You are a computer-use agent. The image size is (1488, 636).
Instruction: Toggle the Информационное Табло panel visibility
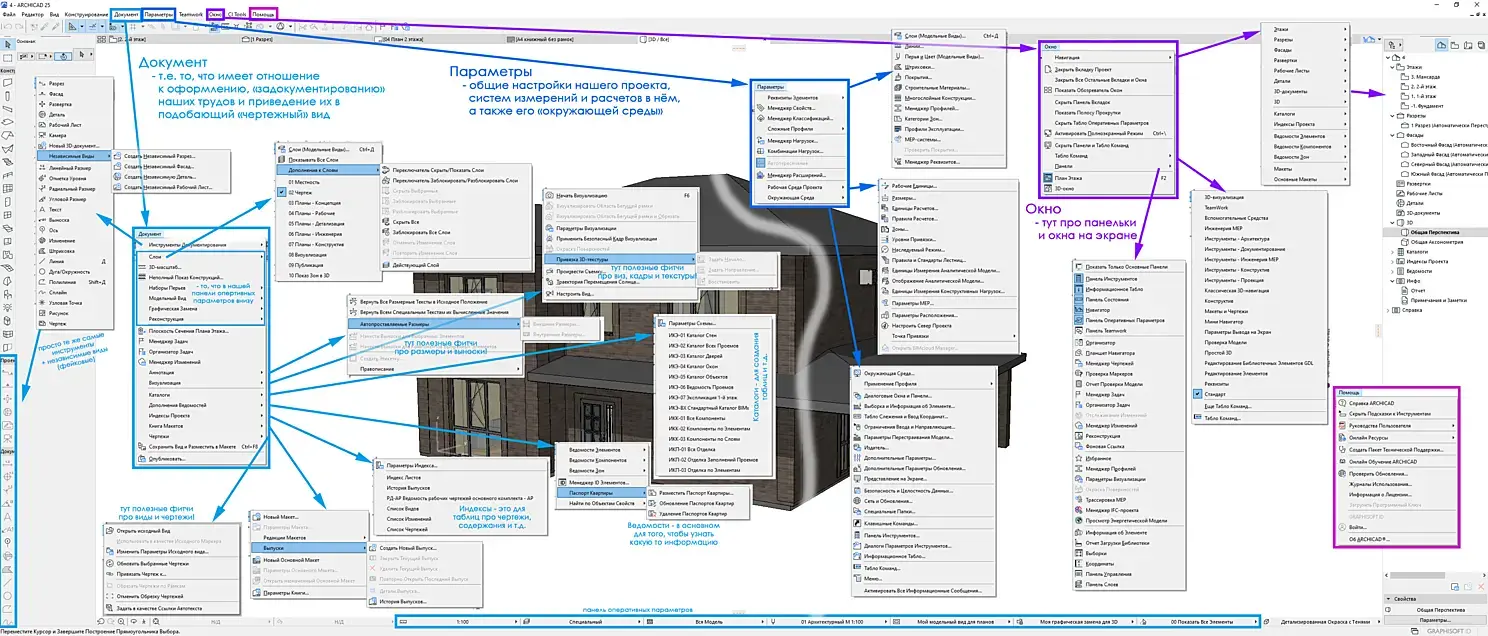pos(1079,287)
